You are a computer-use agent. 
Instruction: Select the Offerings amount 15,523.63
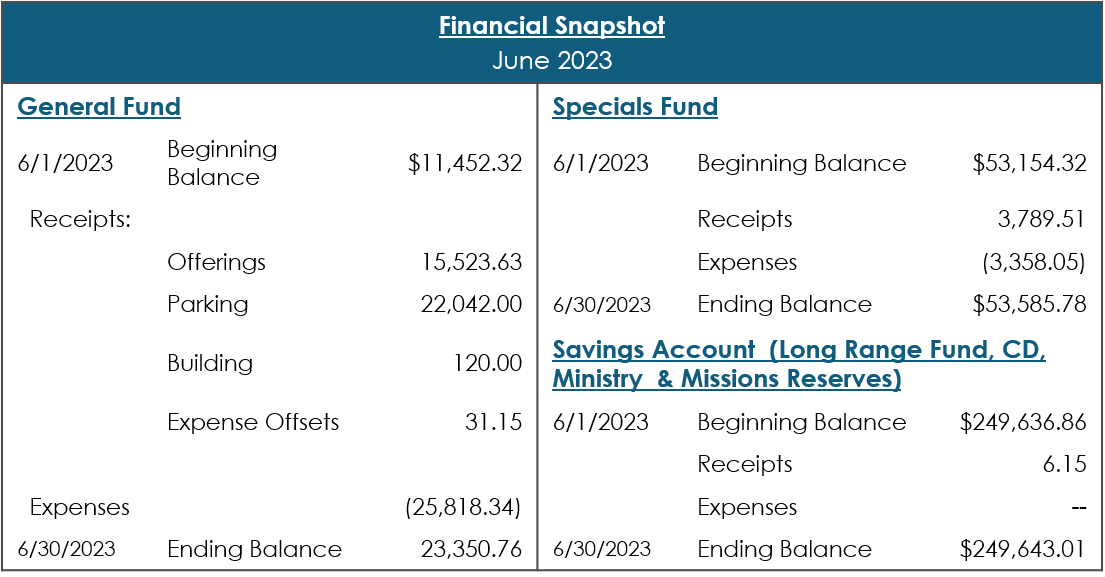click(471, 262)
